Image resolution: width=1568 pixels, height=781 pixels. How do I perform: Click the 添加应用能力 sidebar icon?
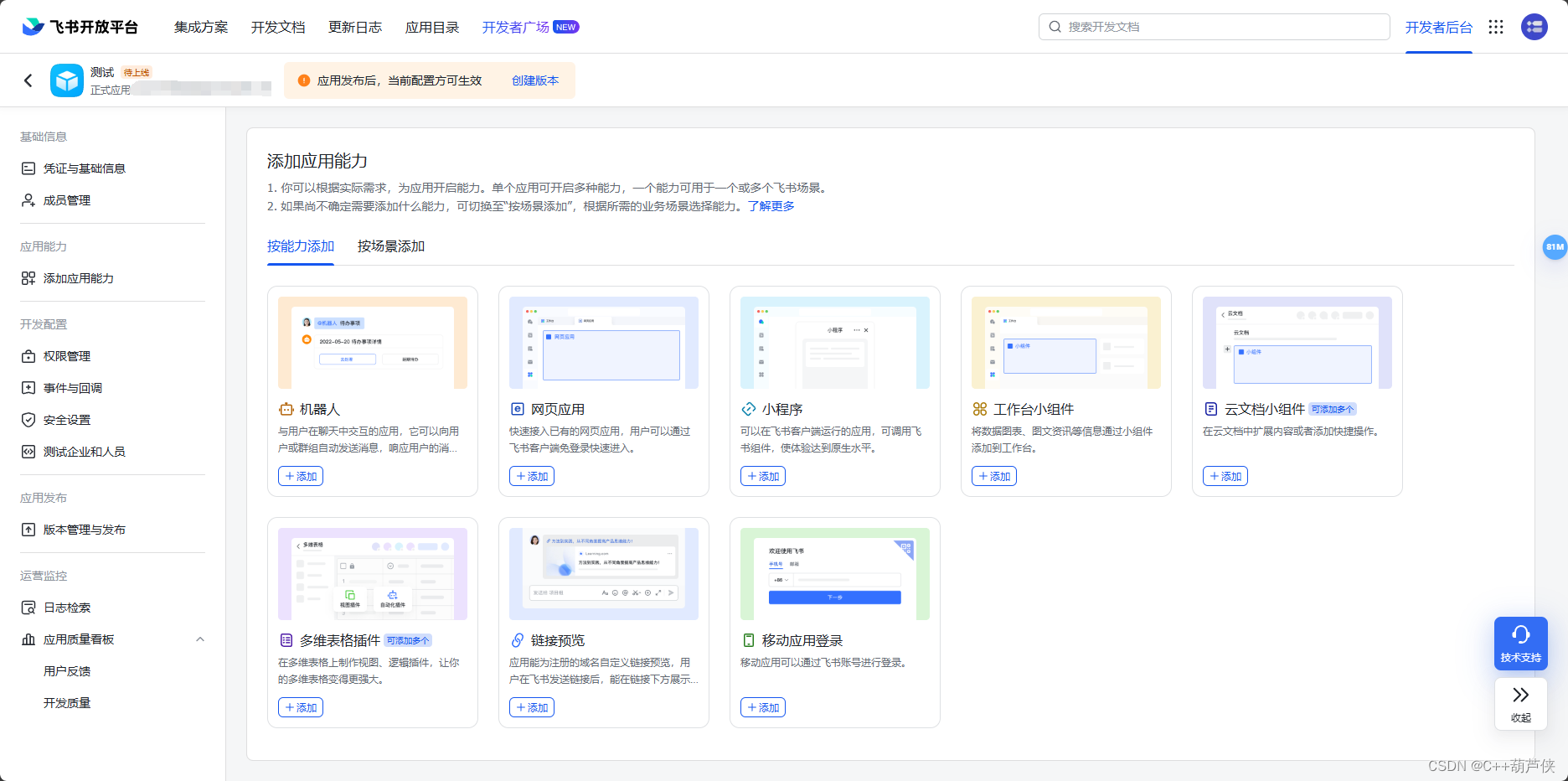(x=28, y=278)
